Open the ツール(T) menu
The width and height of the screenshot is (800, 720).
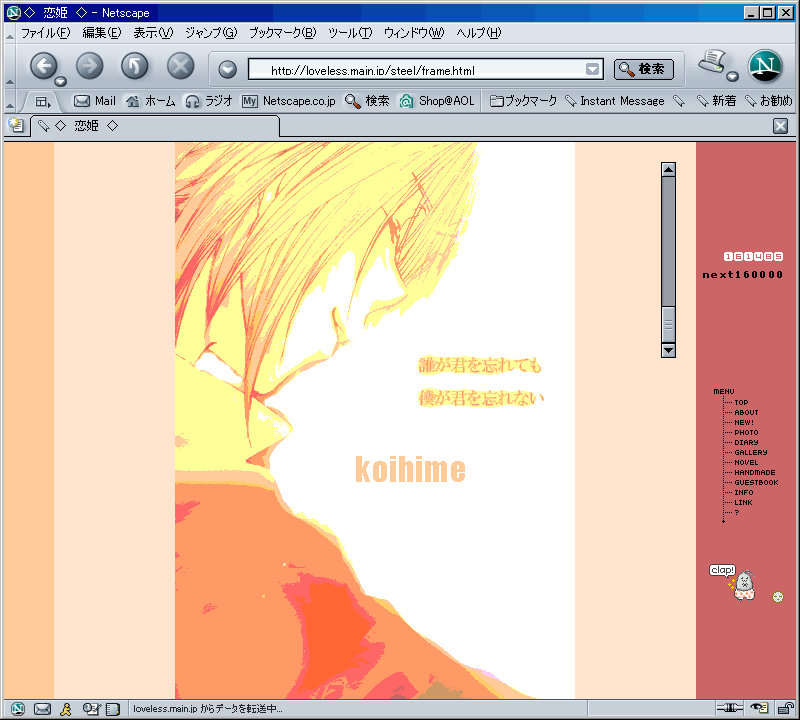click(351, 33)
